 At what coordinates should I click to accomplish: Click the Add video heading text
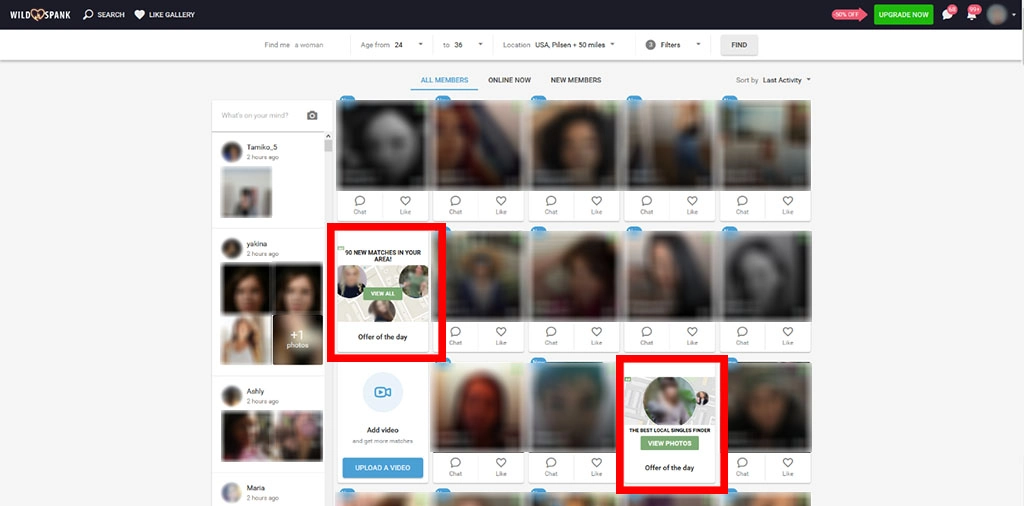tap(383, 430)
